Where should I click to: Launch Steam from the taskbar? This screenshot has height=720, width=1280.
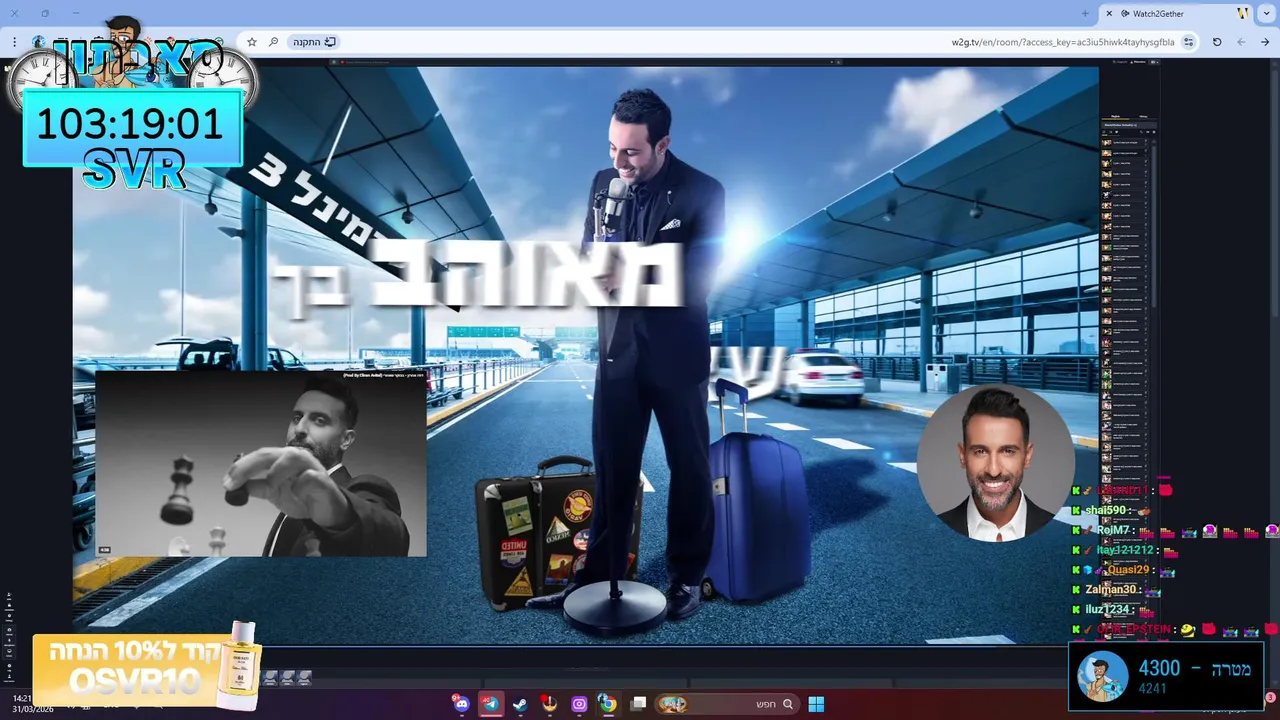coord(520,704)
